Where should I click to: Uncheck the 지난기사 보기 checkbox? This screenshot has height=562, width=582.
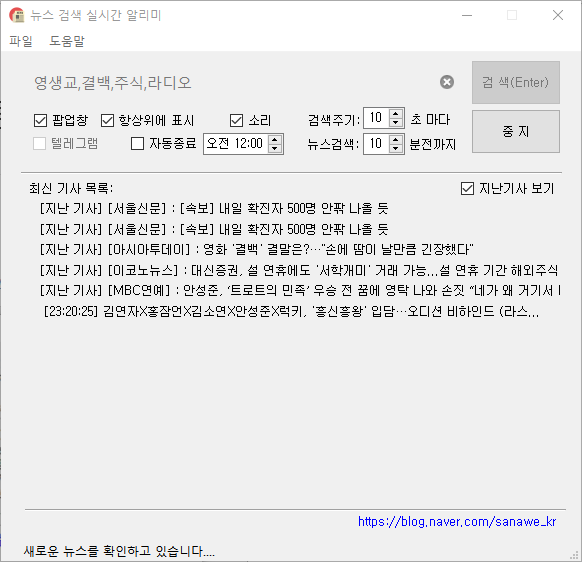coord(467,189)
